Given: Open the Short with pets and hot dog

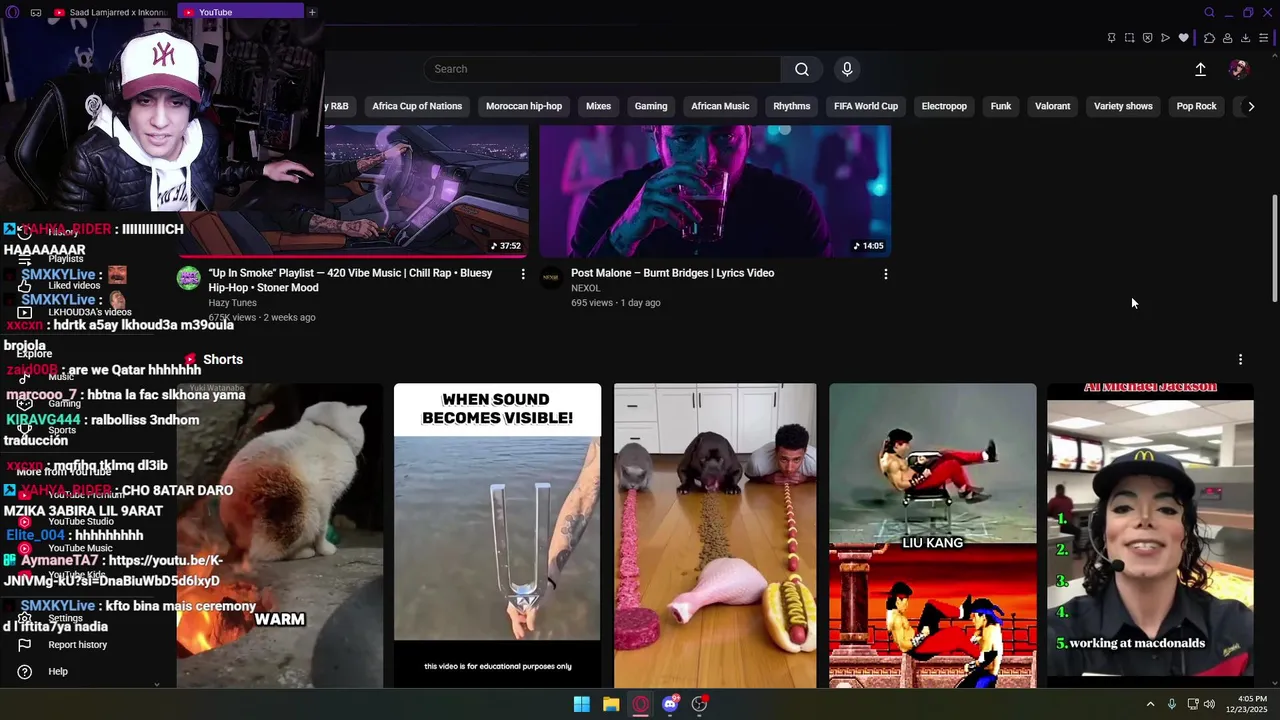Looking at the screenshot, I should (x=715, y=535).
